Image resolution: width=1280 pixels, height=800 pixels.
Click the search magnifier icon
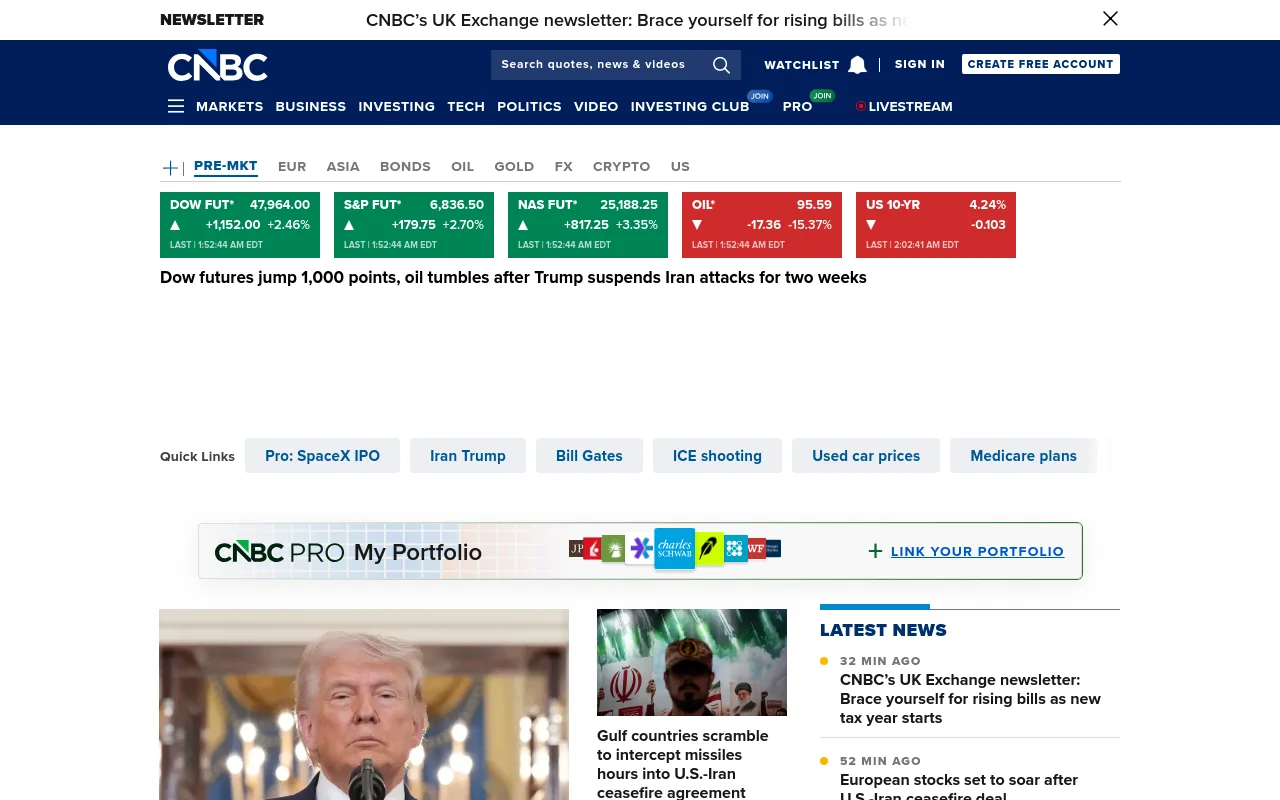tap(721, 65)
